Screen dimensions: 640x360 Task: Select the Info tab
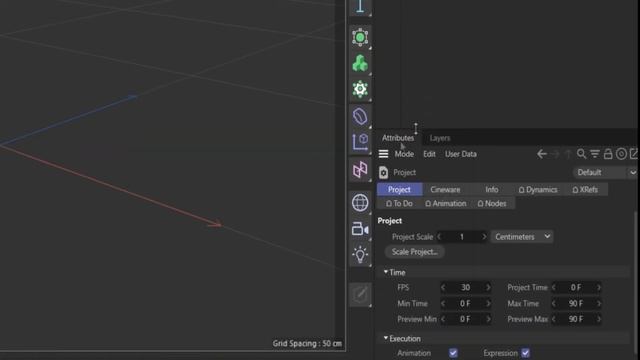point(492,189)
